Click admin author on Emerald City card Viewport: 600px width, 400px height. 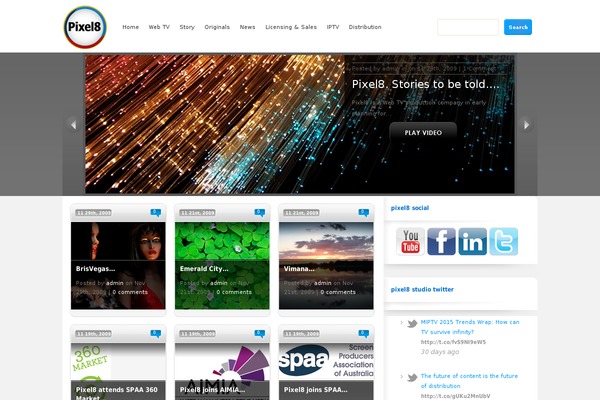click(218, 283)
